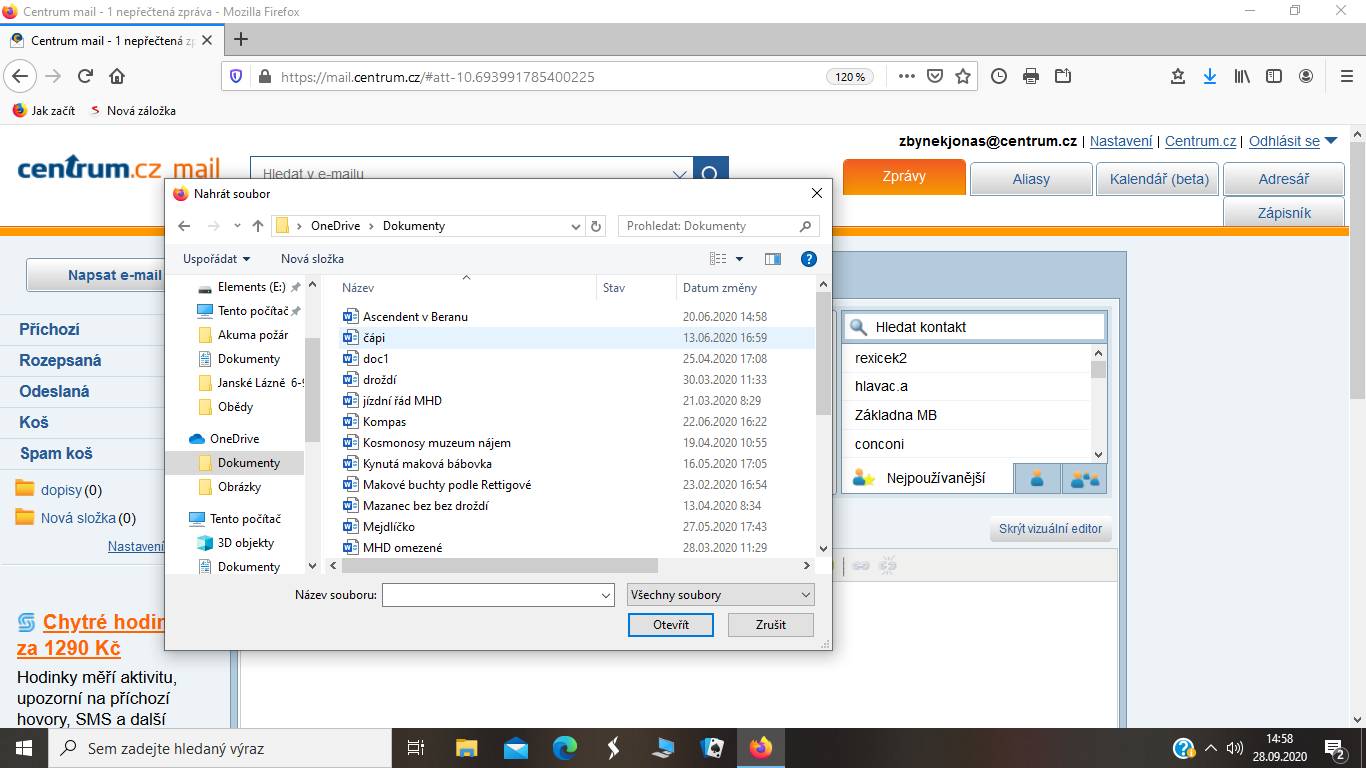Click Nová složka in dialog toolbar
The image size is (1366, 768).
click(312, 259)
